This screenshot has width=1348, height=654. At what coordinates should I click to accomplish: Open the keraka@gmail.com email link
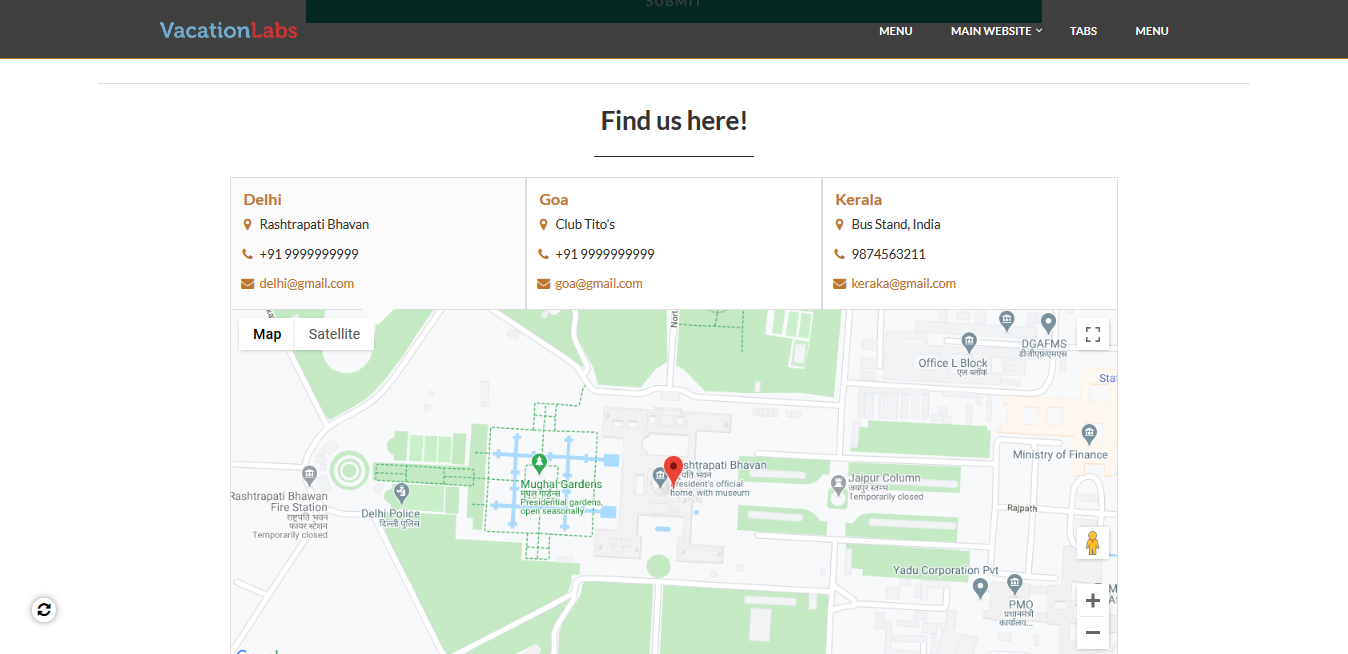click(x=903, y=284)
